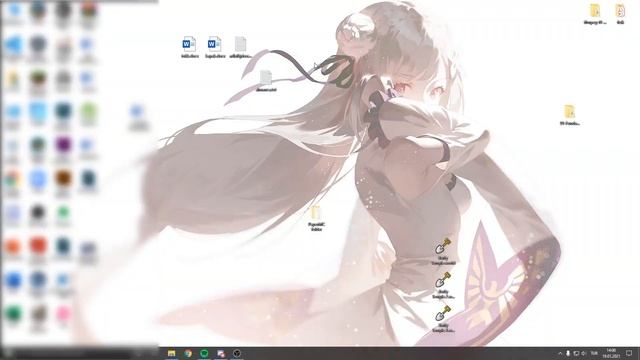This screenshot has width=640, height=360.
Task: Open the volume control in the tray
Action: pos(584,353)
